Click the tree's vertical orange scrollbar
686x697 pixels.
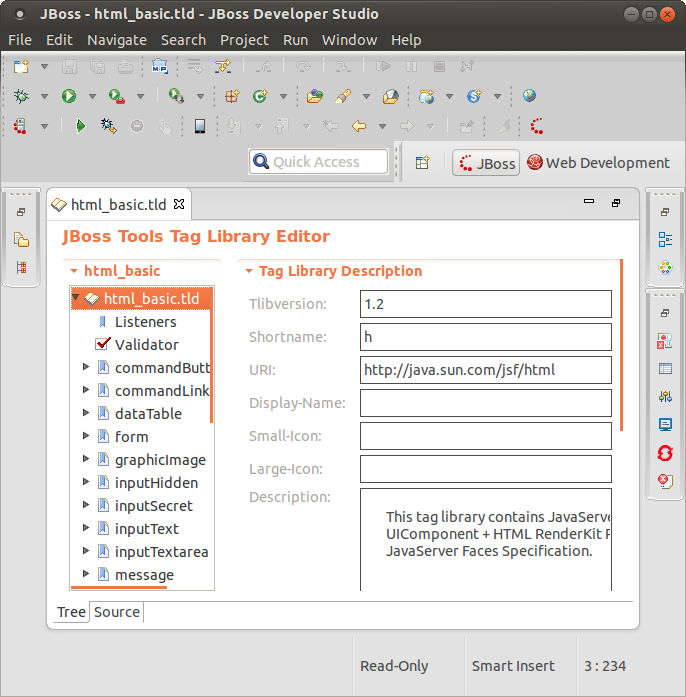click(211, 356)
